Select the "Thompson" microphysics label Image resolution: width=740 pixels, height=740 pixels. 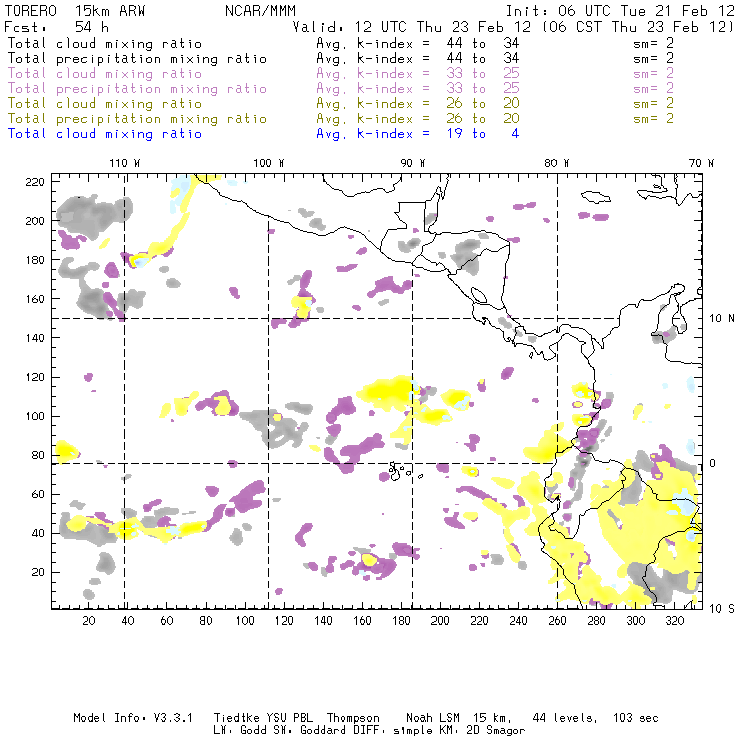click(353, 718)
